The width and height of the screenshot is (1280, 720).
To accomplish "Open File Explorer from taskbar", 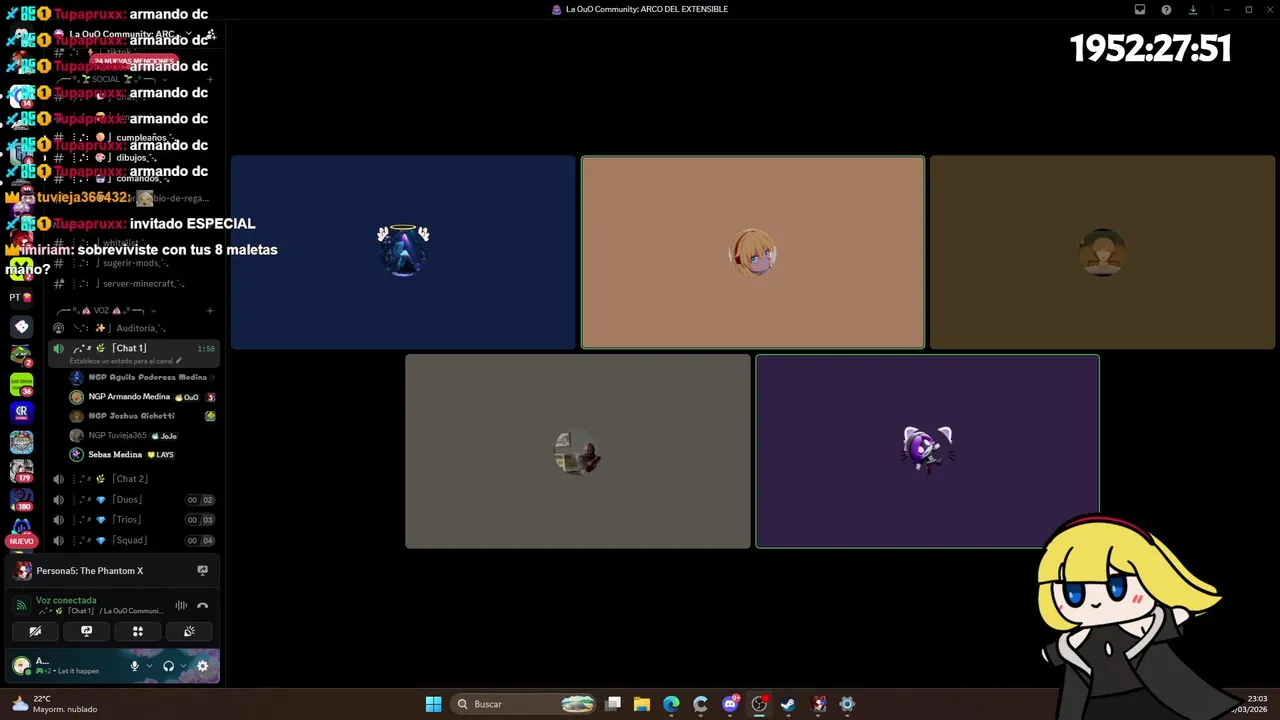I will pyautogui.click(x=642, y=704).
